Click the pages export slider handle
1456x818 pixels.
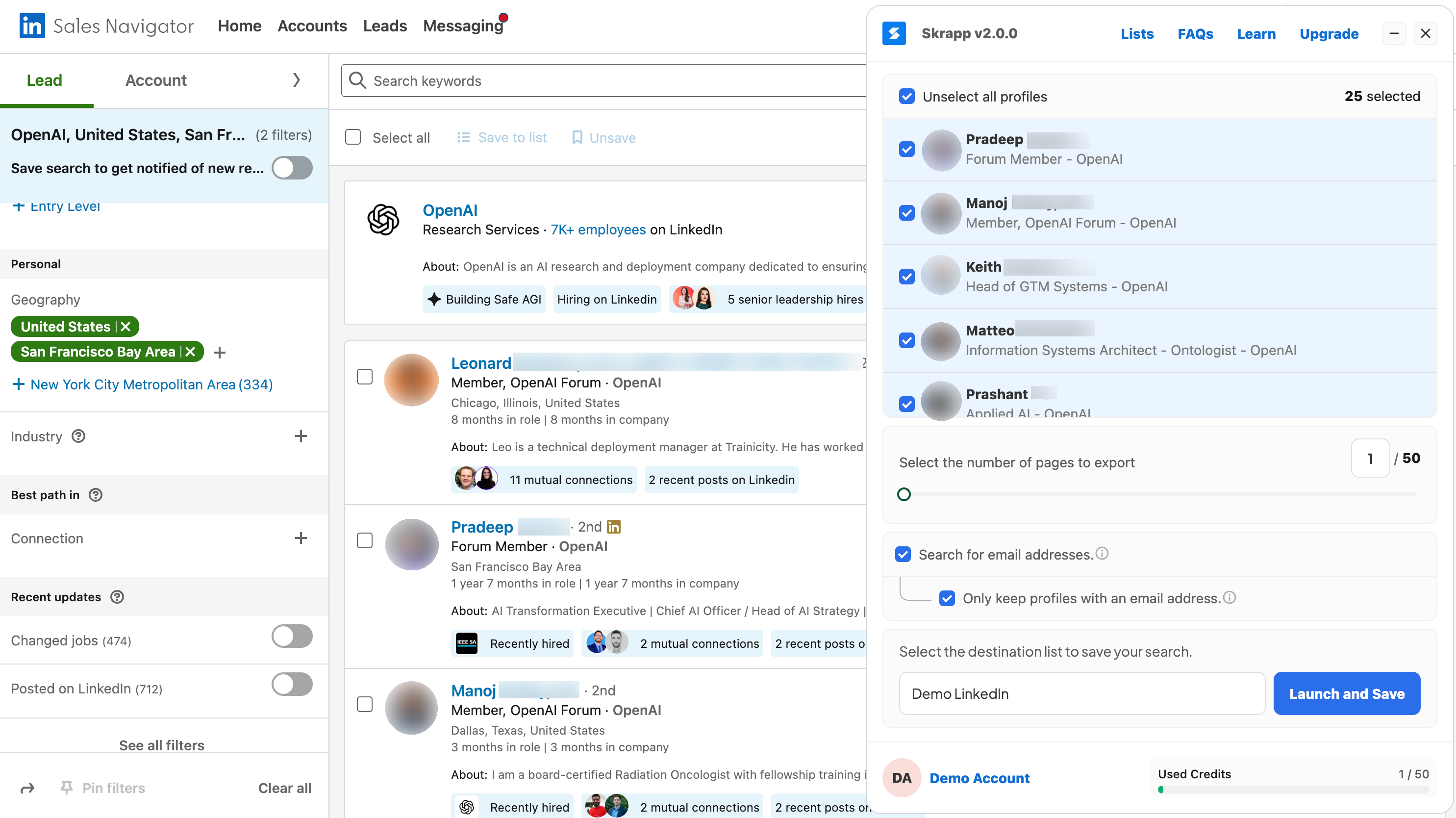coord(904,494)
